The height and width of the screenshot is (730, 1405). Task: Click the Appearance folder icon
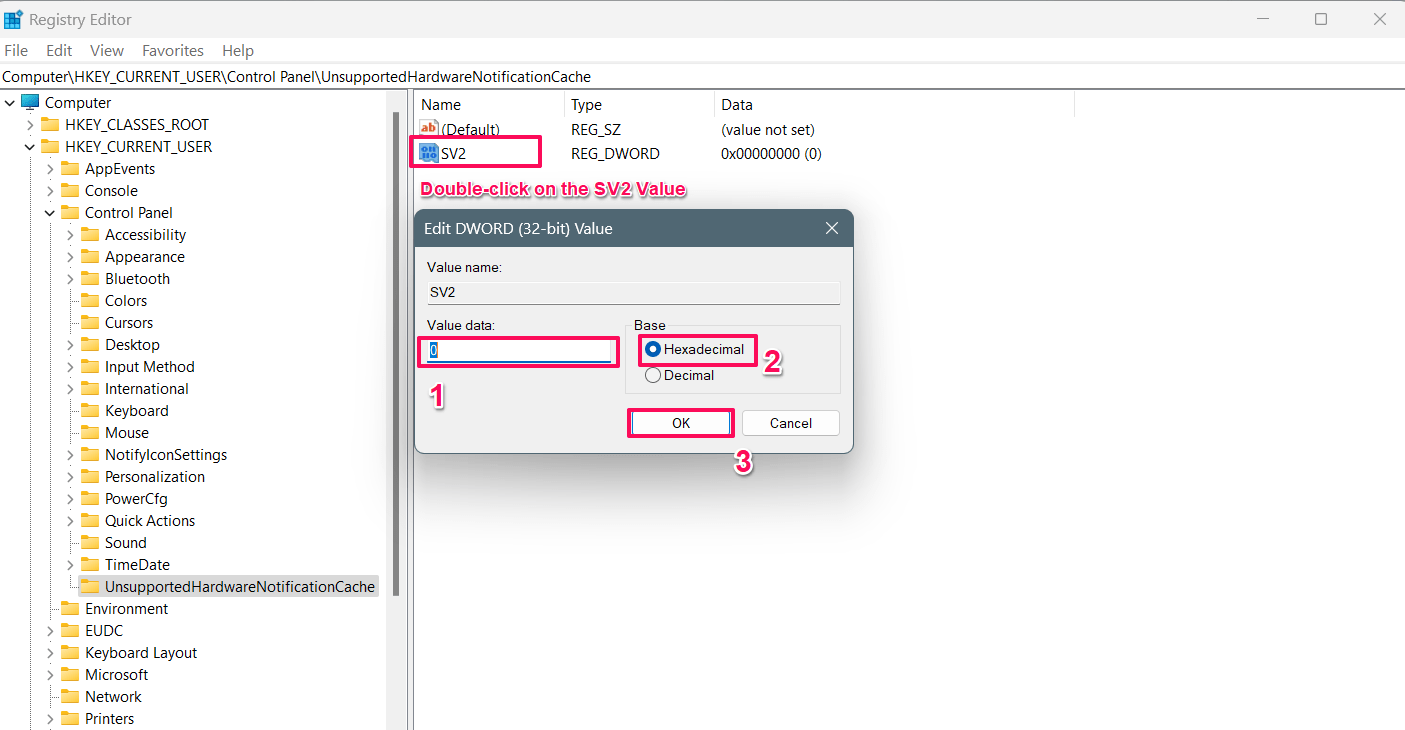click(x=90, y=257)
